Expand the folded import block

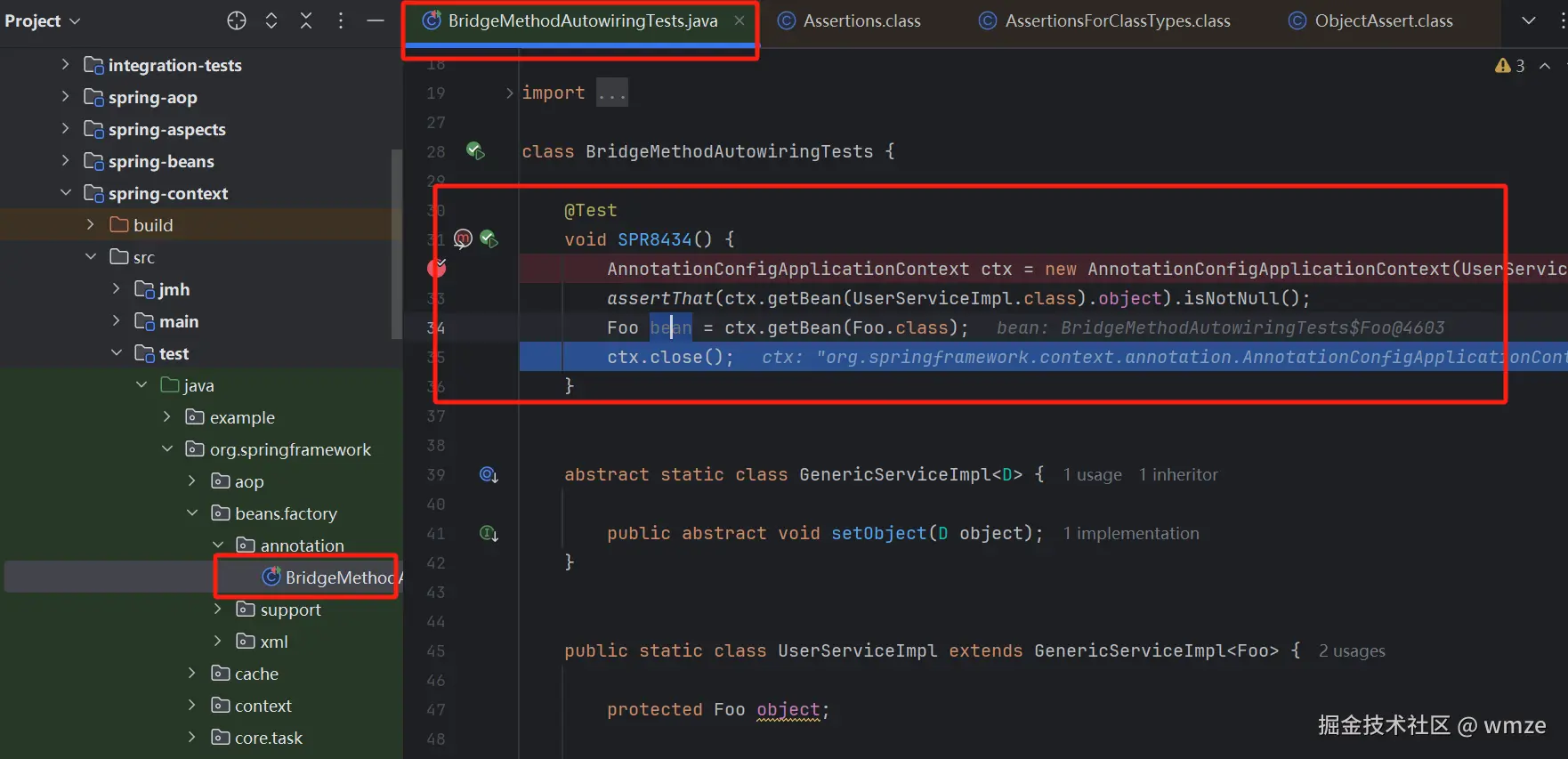(x=509, y=93)
